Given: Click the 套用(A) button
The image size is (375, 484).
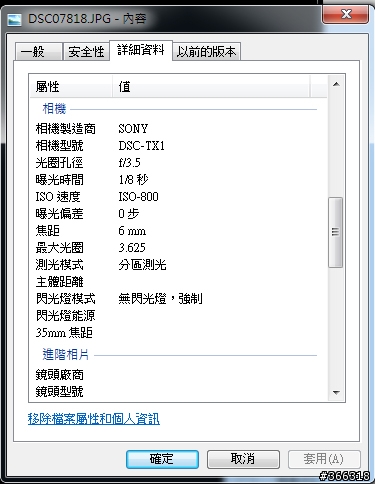Looking at the screenshot, I should [324, 459].
